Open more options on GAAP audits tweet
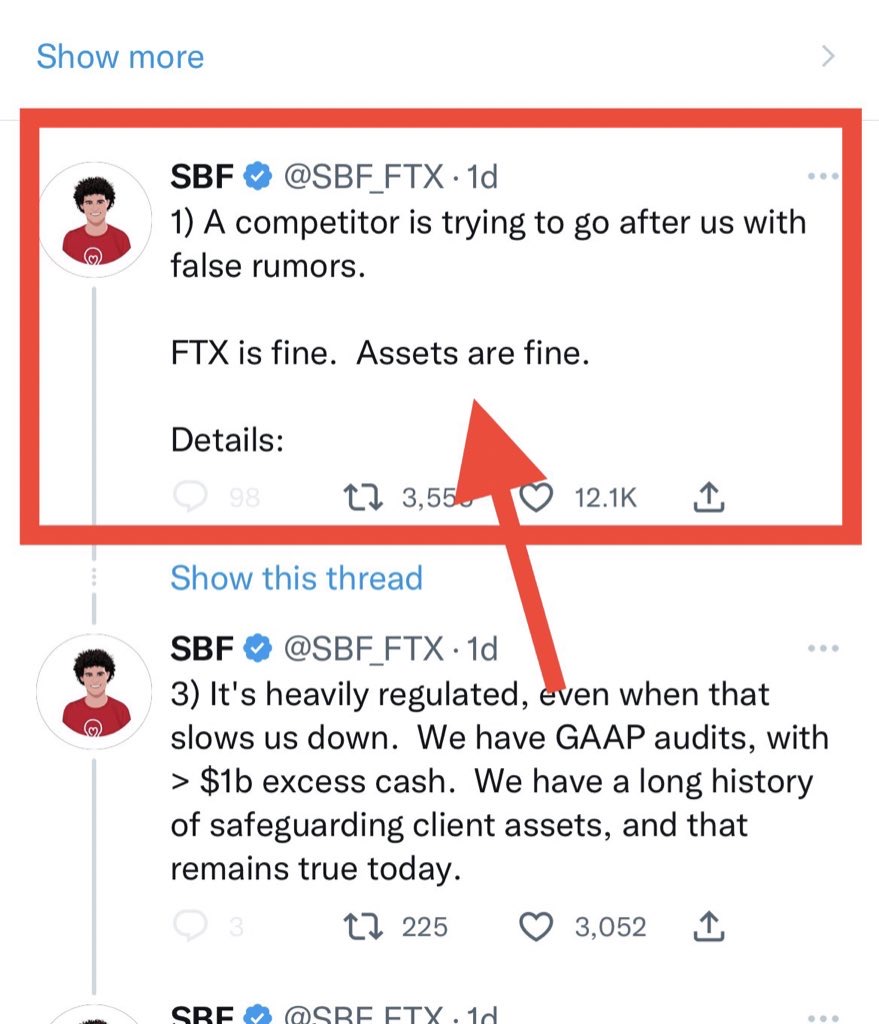 (x=822, y=648)
